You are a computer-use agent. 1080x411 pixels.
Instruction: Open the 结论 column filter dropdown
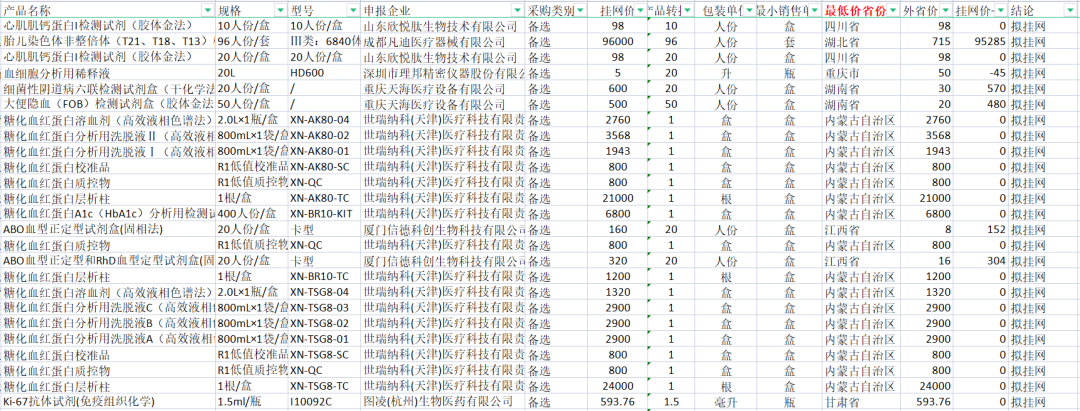1066,10
